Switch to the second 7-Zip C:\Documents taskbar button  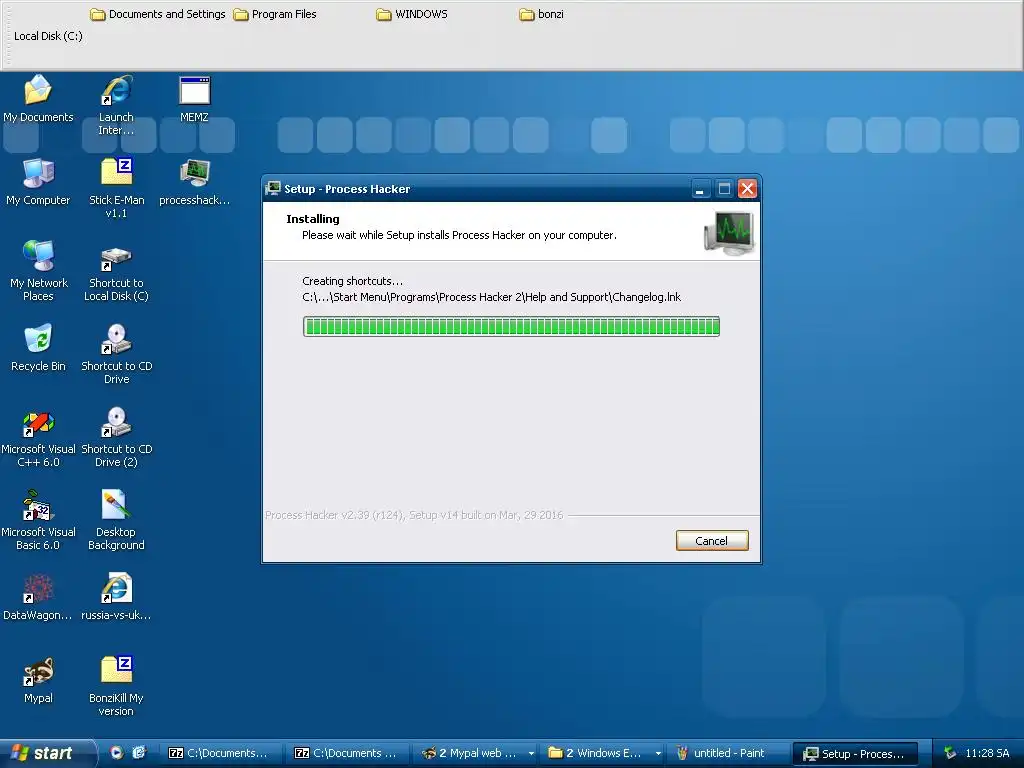coord(346,753)
